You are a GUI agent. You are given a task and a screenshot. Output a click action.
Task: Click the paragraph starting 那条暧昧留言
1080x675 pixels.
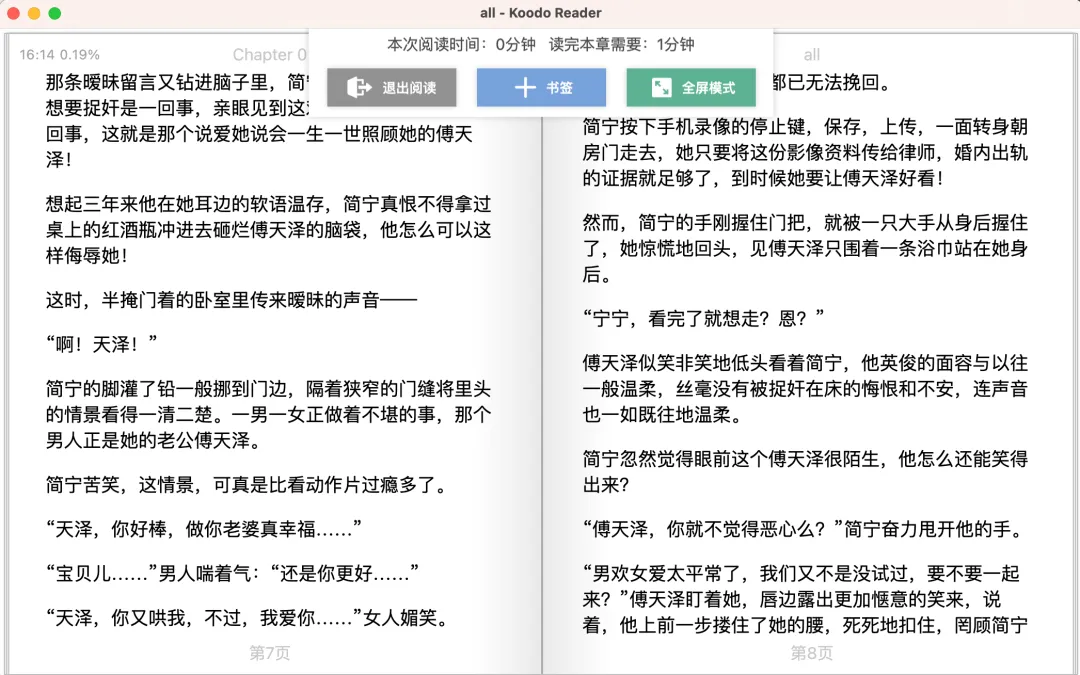pyautogui.click(x=269, y=121)
